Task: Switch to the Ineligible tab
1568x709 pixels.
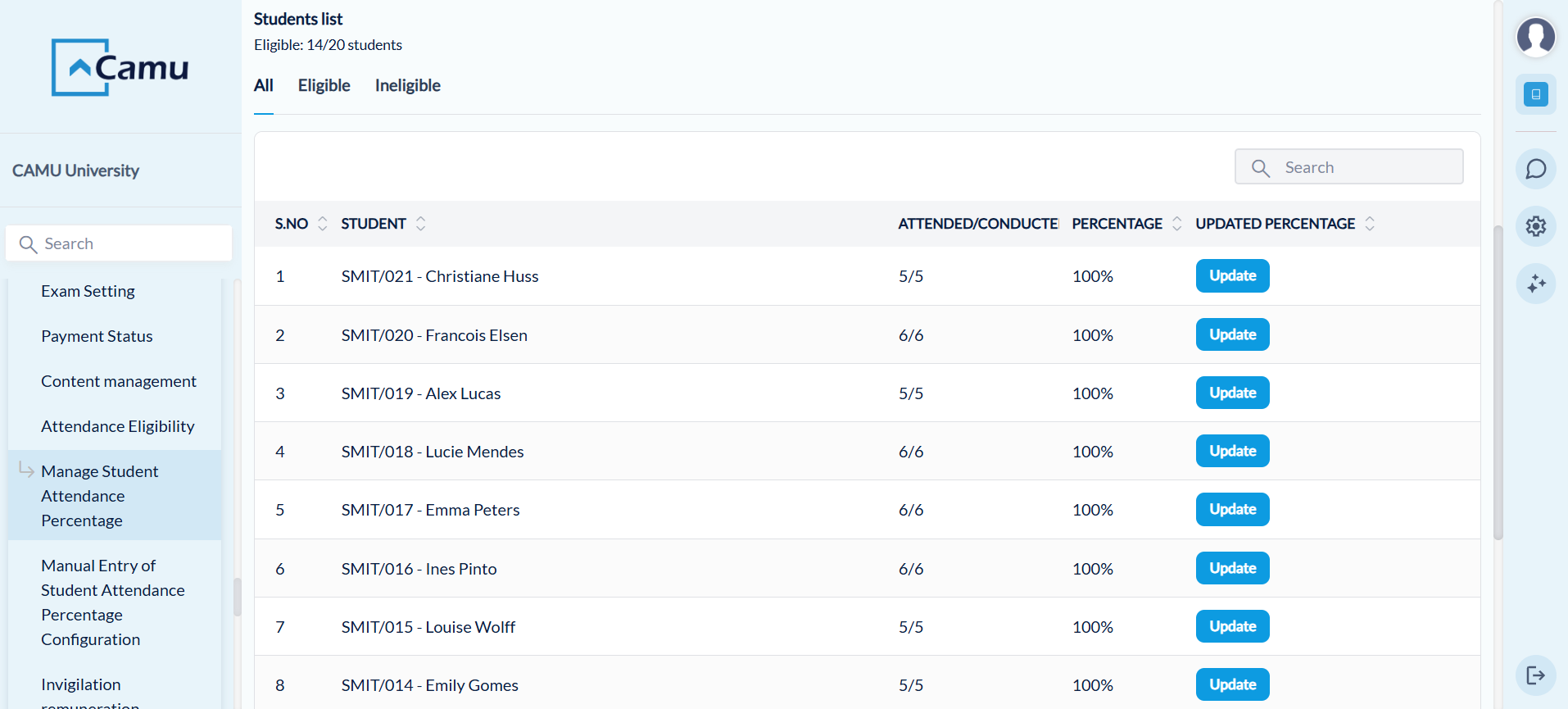Action: point(407,85)
